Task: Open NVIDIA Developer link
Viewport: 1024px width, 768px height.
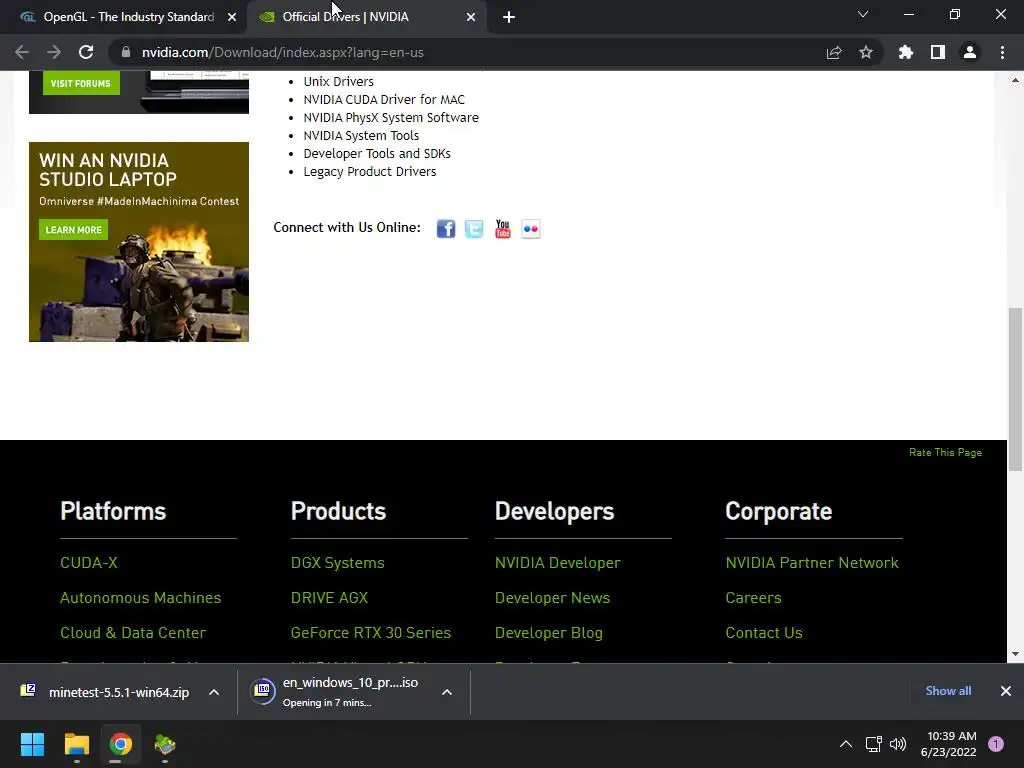Action: pyautogui.click(x=558, y=563)
